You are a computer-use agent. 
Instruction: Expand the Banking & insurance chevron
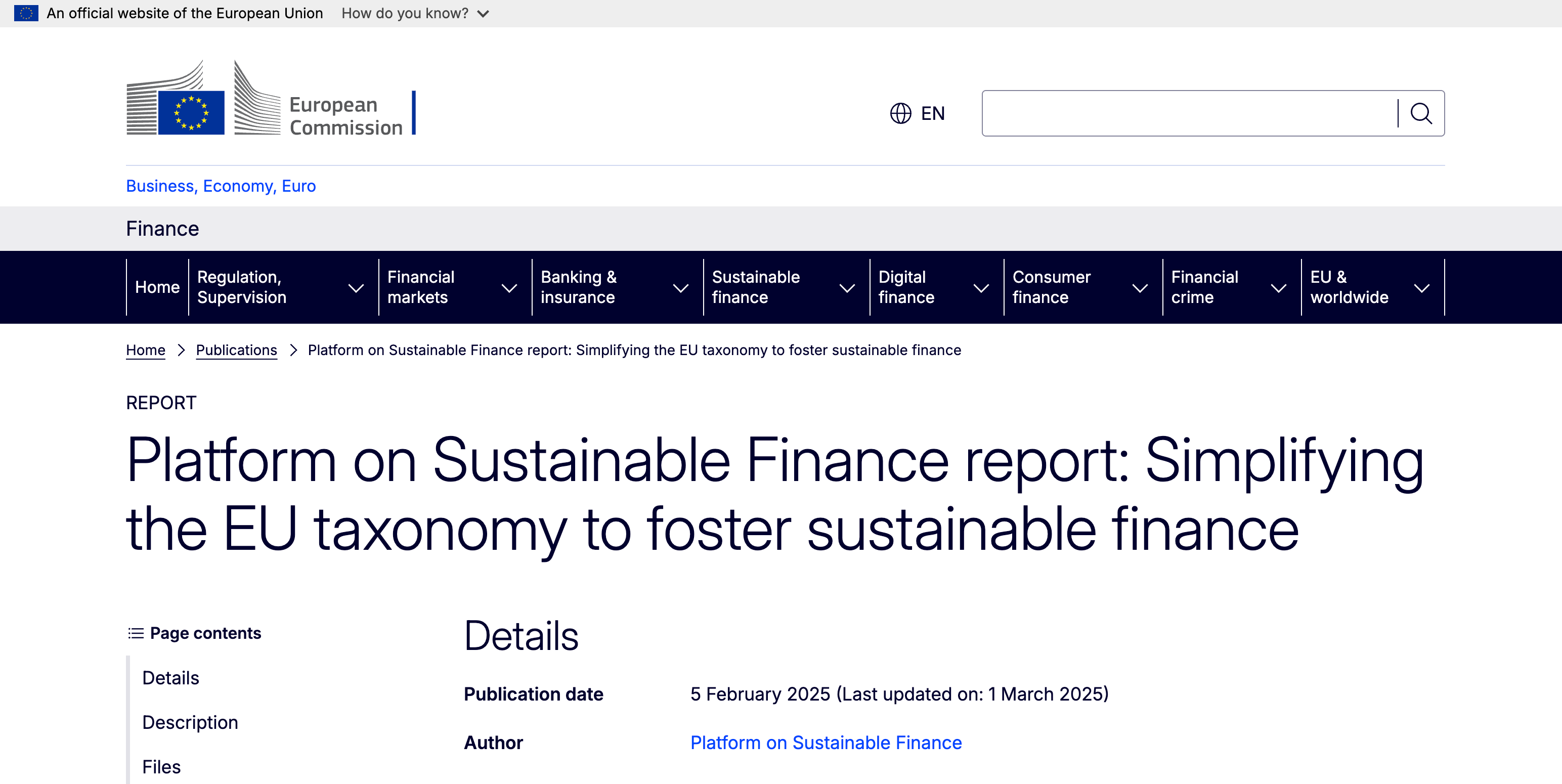click(x=681, y=288)
